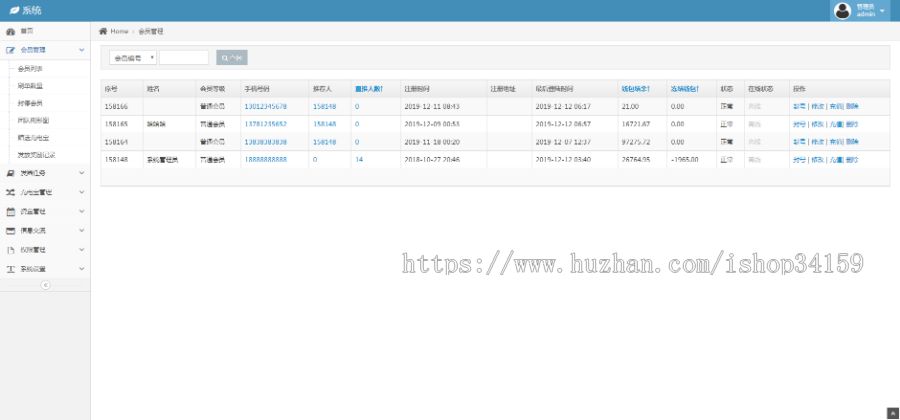Image resolution: width=900 pixels, height=420 pixels.
Task: Click the scroll-to-top arrow at bottom right
Action: click(893, 413)
